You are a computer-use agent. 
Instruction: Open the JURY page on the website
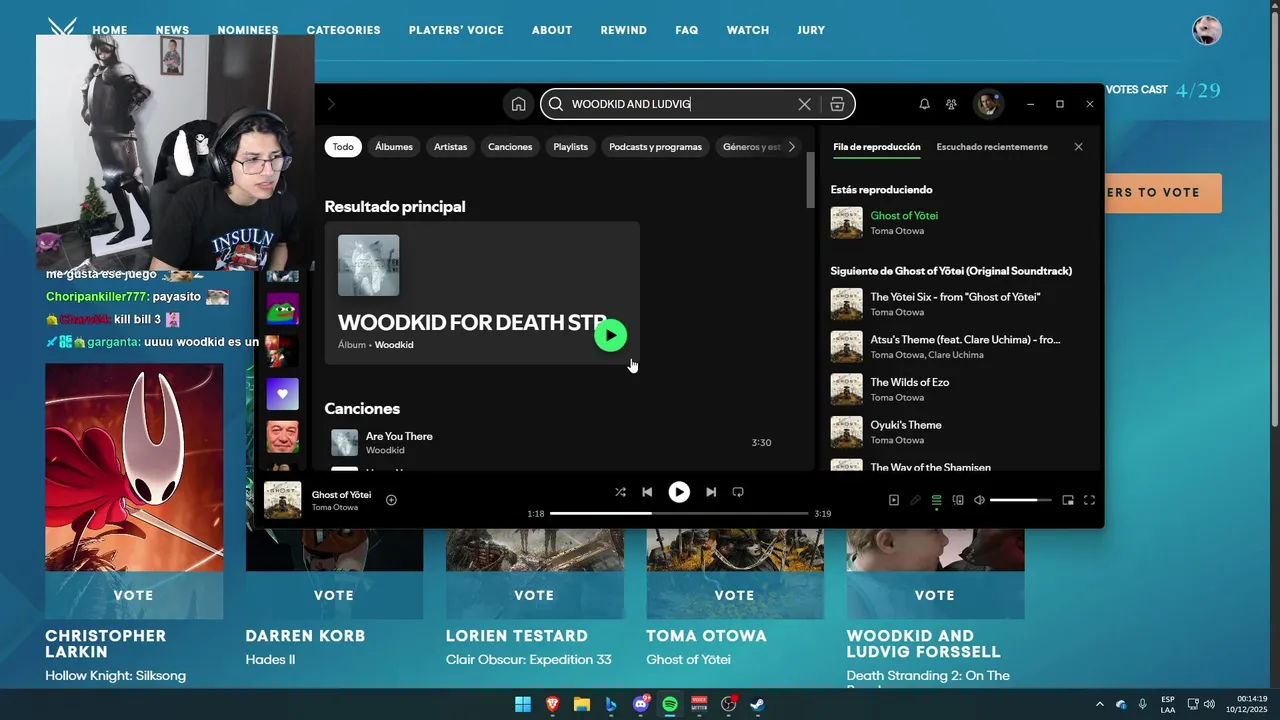pyautogui.click(x=811, y=30)
